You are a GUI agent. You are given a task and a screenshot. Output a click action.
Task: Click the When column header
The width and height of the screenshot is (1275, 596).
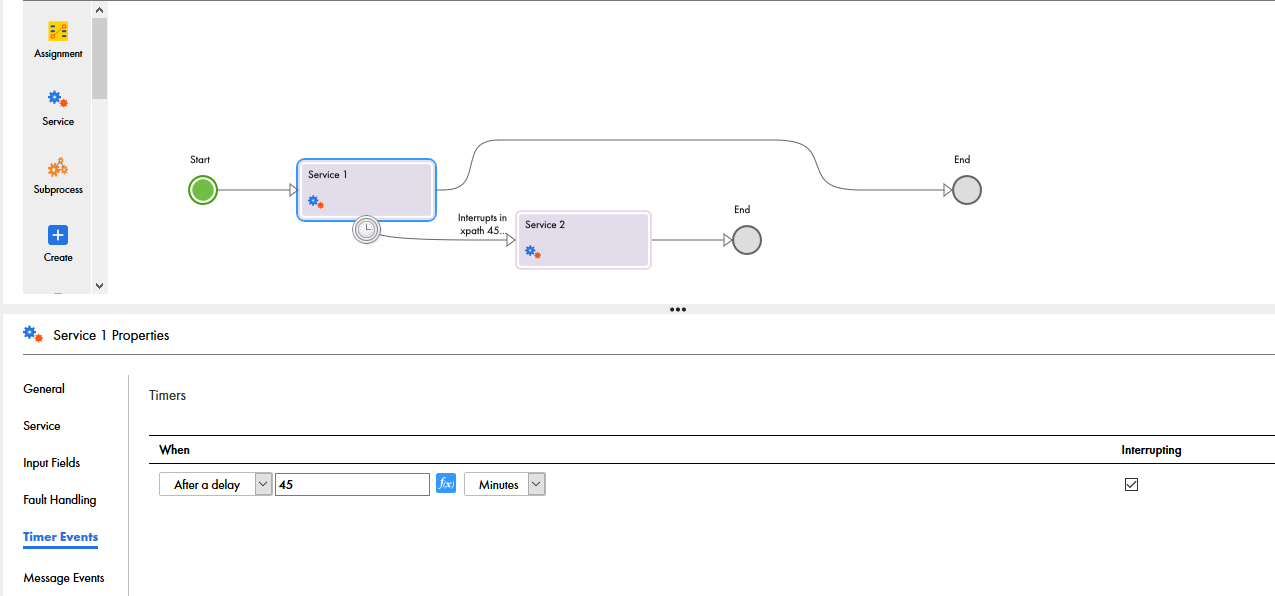[x=175, y=450]
